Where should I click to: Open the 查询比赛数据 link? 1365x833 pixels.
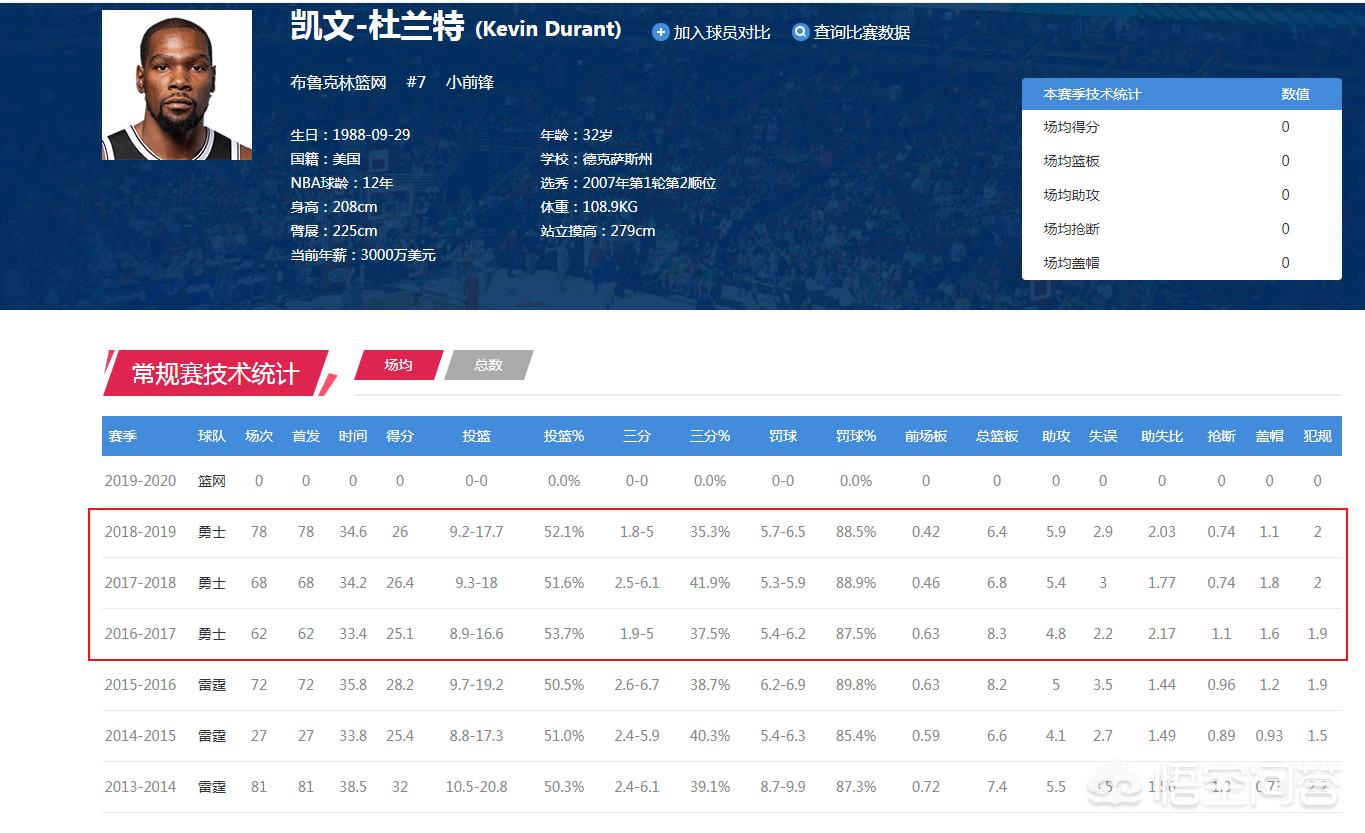pyautogui.click(x=861, y=32)
